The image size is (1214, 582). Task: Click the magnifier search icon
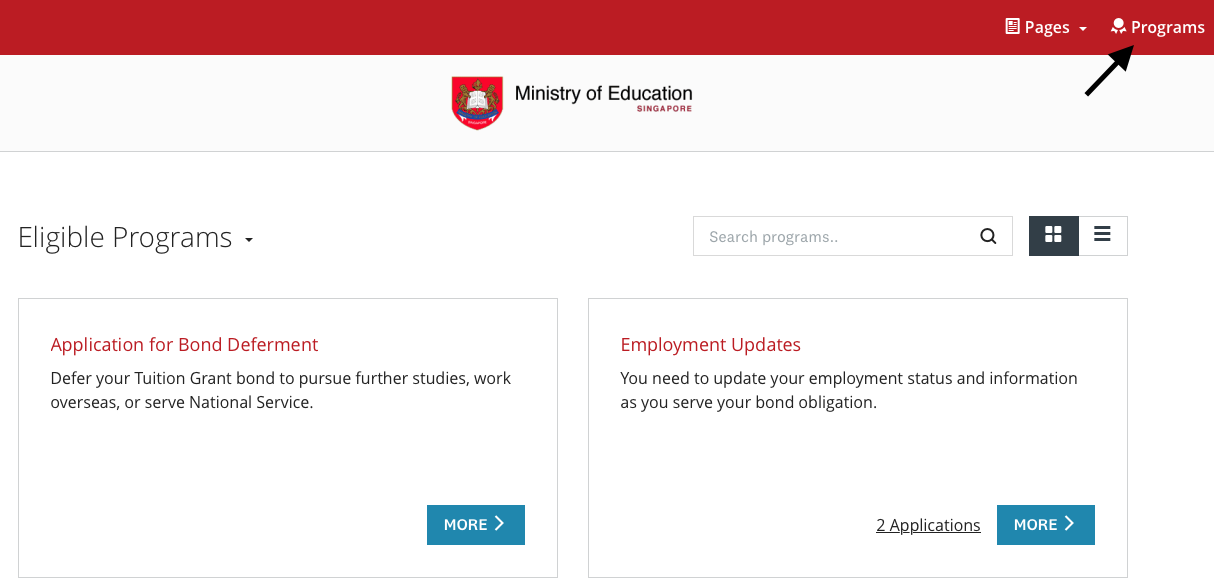click(988, 237)
